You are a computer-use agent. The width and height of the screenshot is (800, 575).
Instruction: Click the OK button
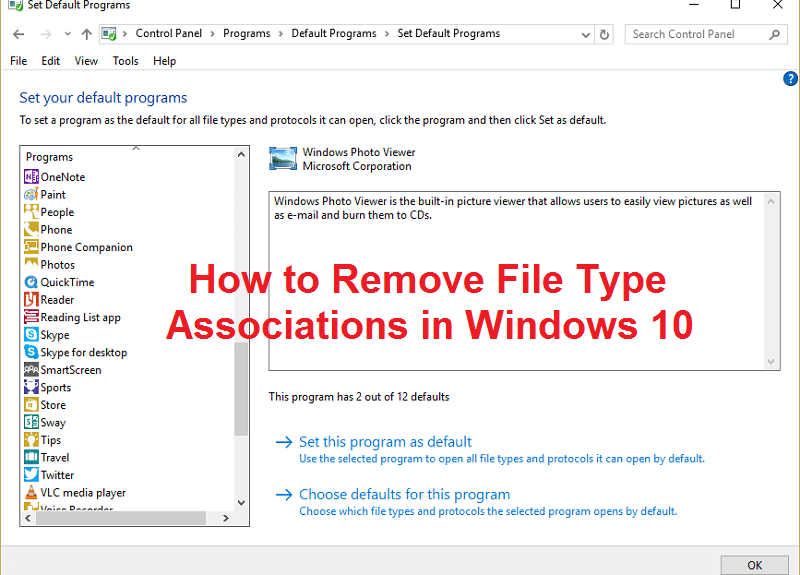click(x=755, y=565)
